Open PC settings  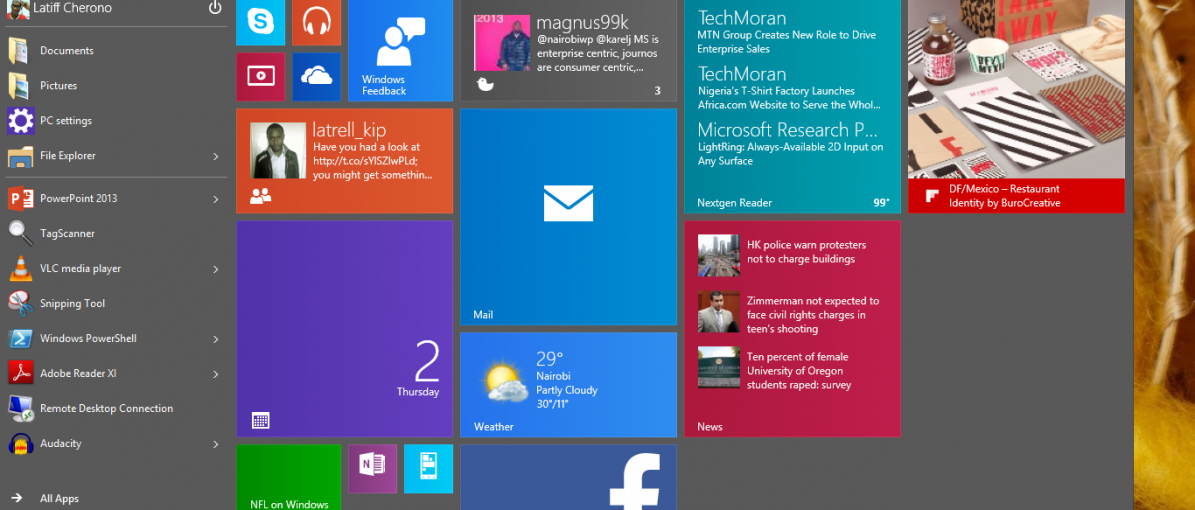point(117,120)
